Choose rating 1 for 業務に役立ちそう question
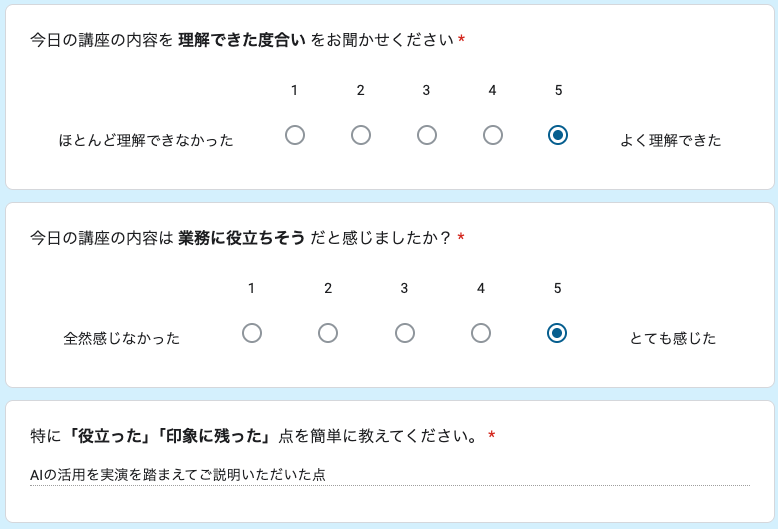Screen dimensions: 778x529 (x=252, y=333)
